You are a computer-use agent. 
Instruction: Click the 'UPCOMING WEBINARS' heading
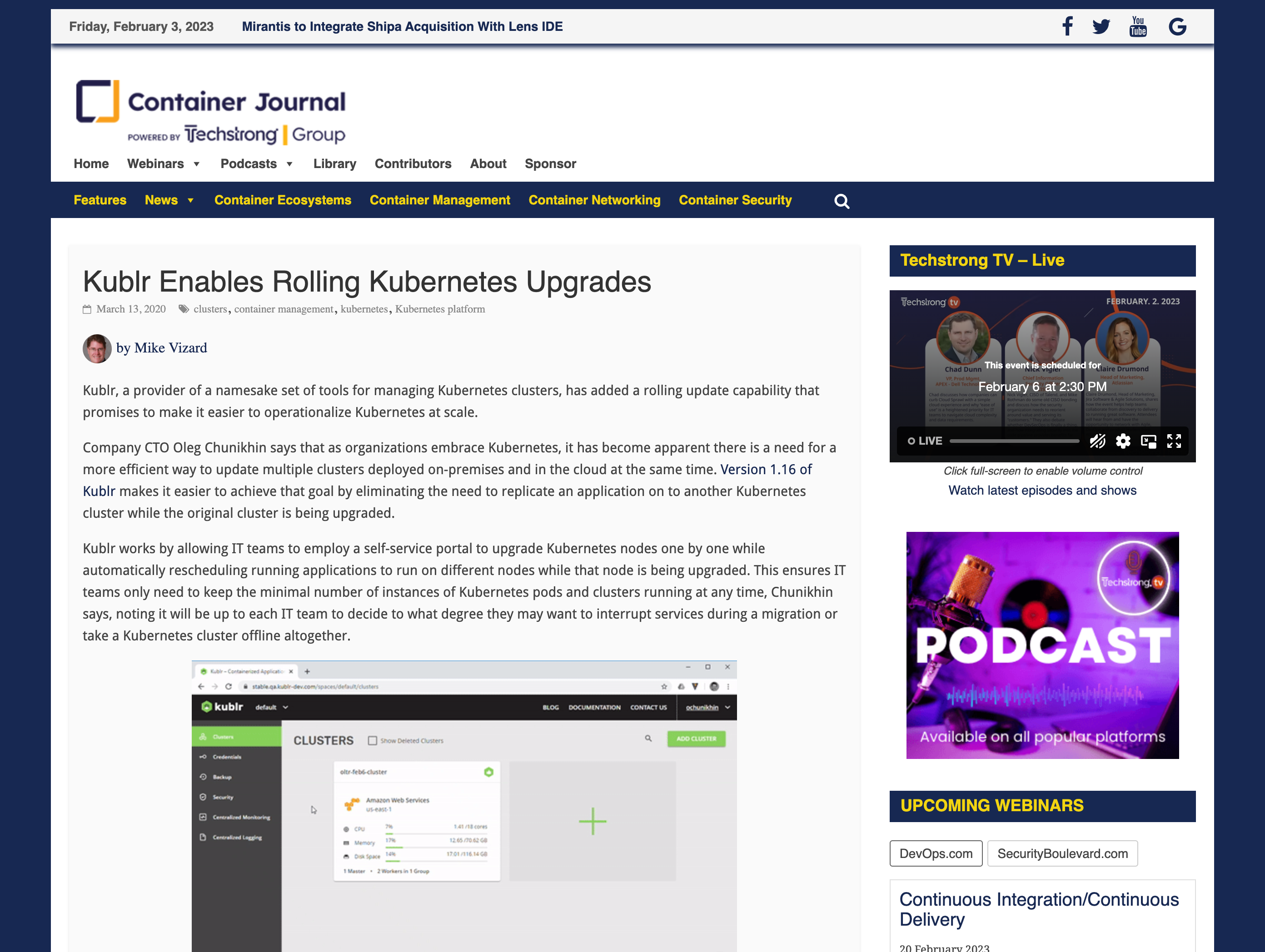click(x=991, y=806)
